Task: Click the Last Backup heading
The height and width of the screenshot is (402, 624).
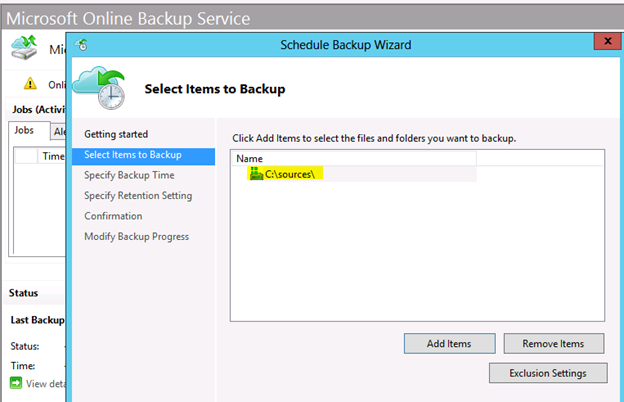Action: pyautogui.click(x=37, y=320)
